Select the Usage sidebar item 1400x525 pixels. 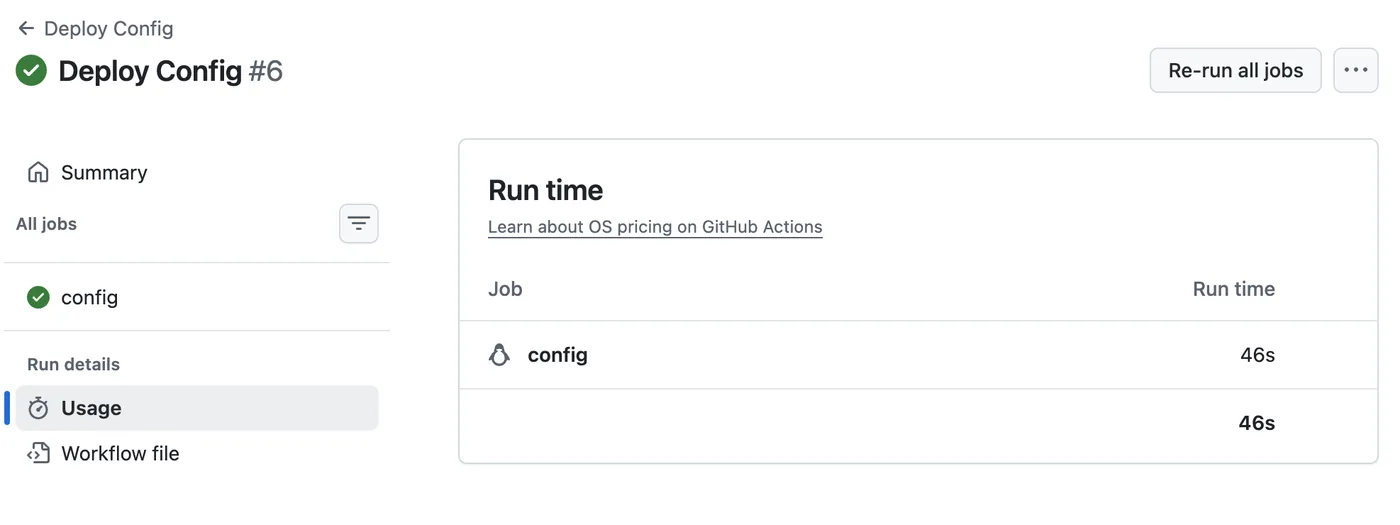click(x=197, y=408)
